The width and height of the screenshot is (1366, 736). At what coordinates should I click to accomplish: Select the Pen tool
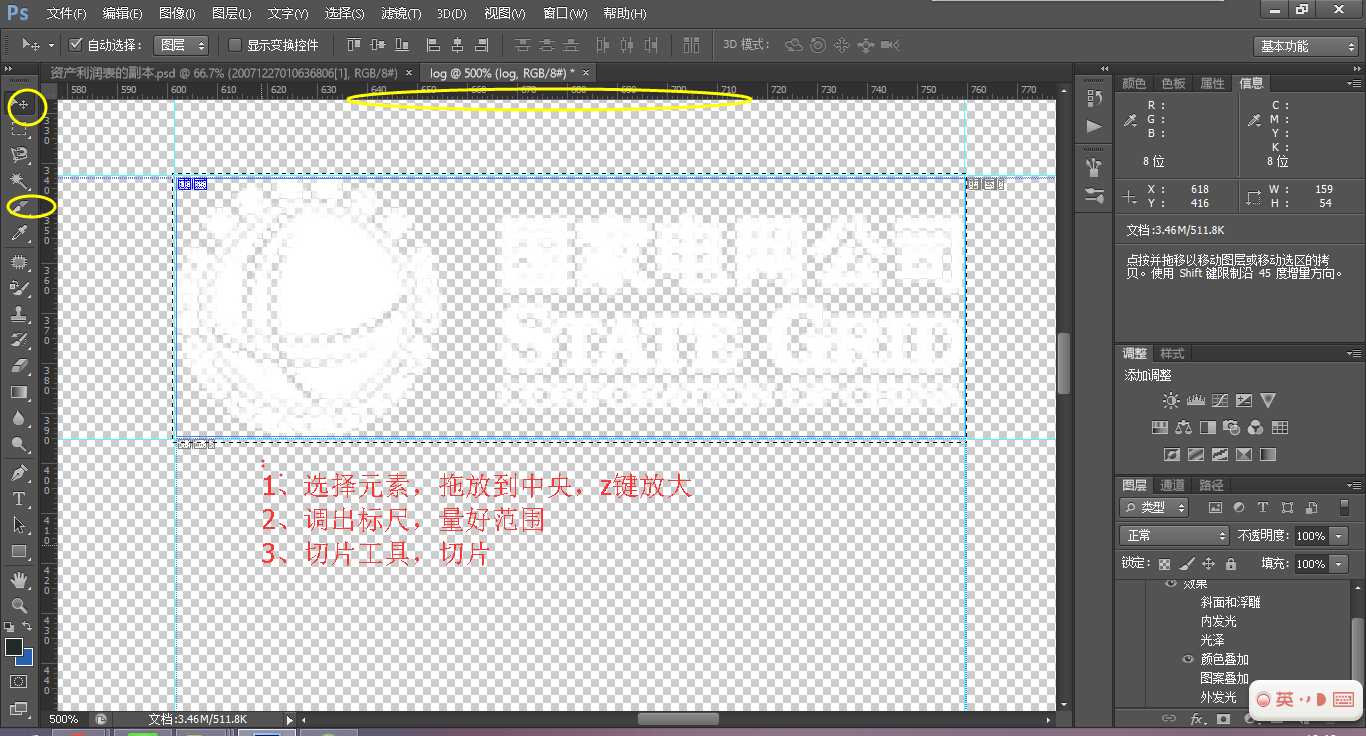coord(20,472)
